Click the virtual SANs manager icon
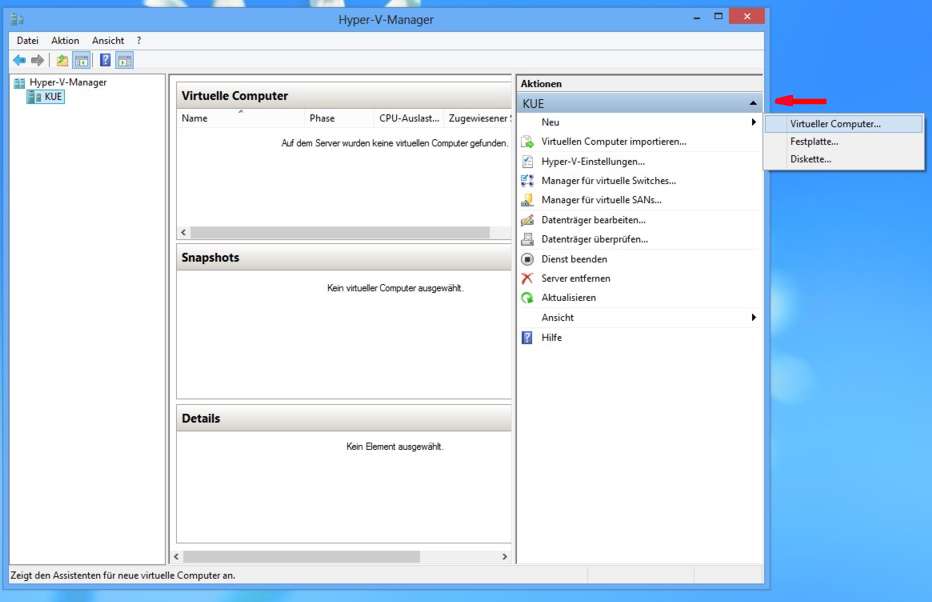Screen dimensions: 932x602 pos(527,200)
